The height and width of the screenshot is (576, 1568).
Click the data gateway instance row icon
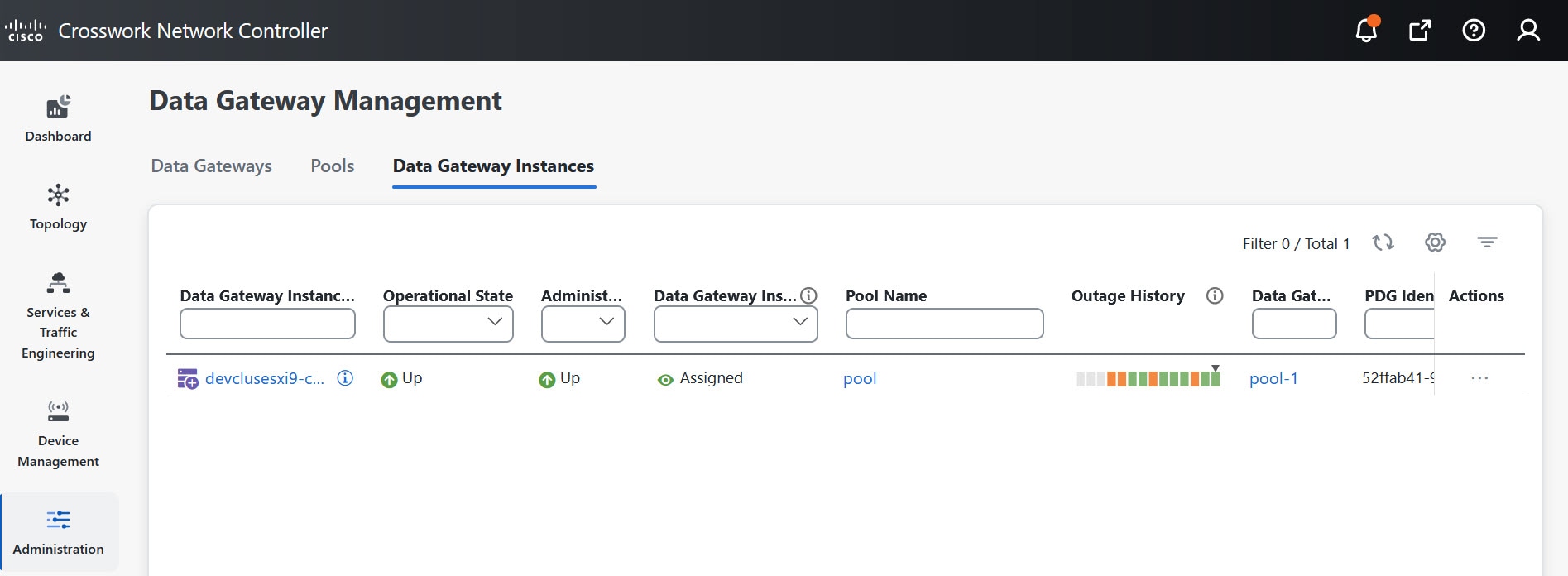pyautogui.click(x=188, y=378)
